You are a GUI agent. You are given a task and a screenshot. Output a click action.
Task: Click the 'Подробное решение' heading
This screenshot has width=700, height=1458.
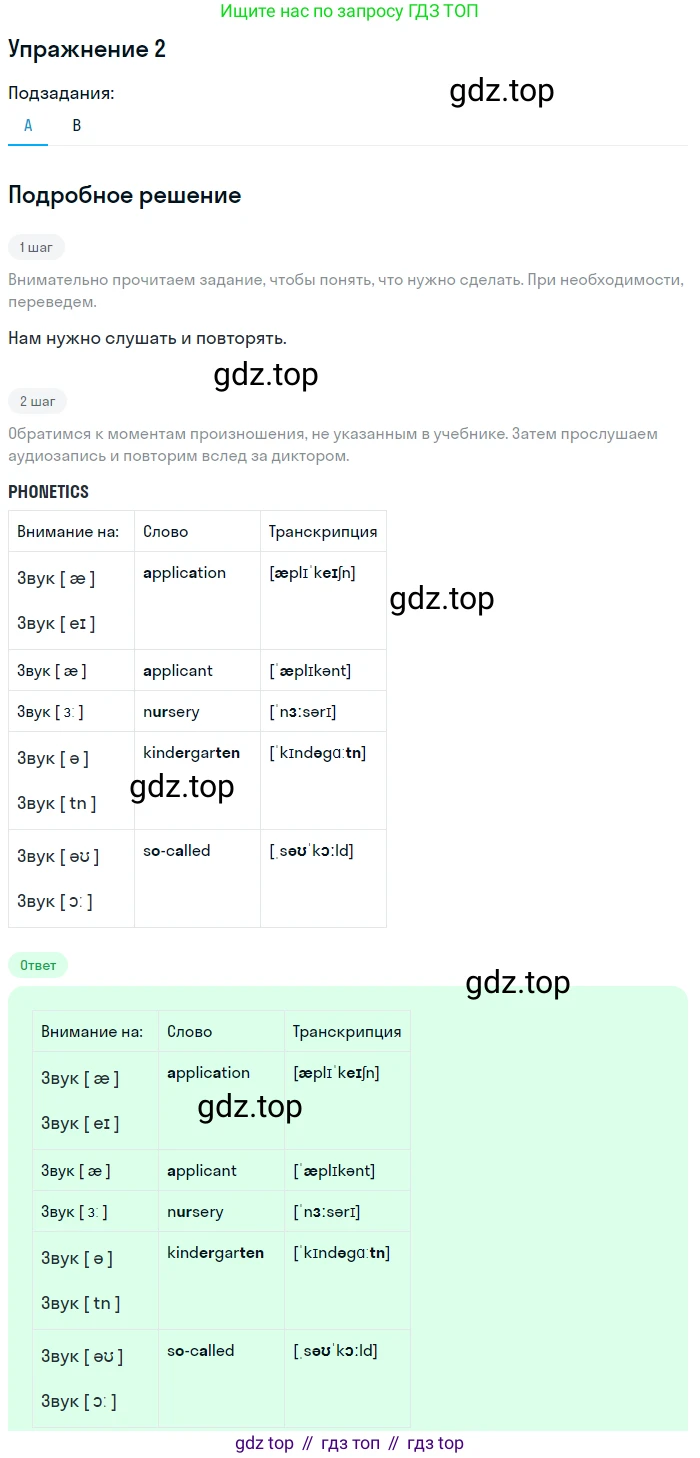124,195
